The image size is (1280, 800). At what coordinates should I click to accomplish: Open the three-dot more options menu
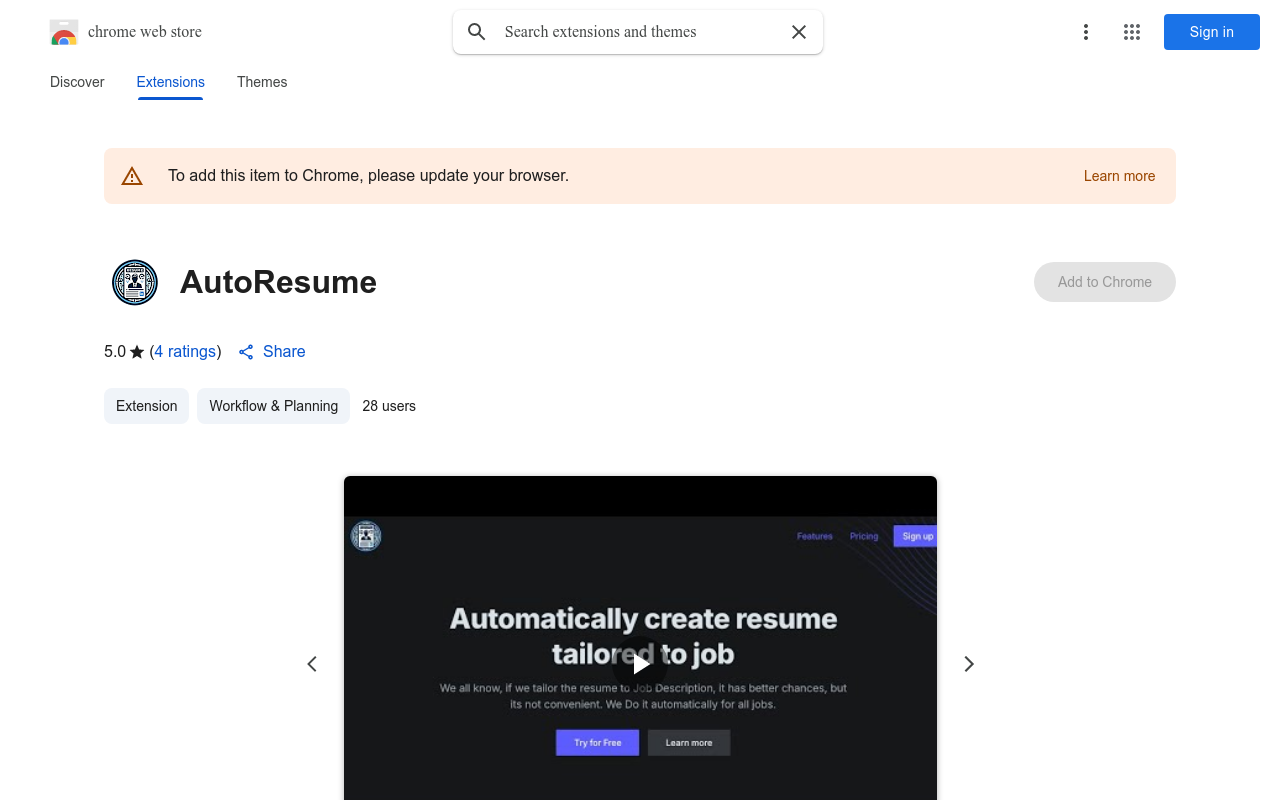tap(1086, 32)
